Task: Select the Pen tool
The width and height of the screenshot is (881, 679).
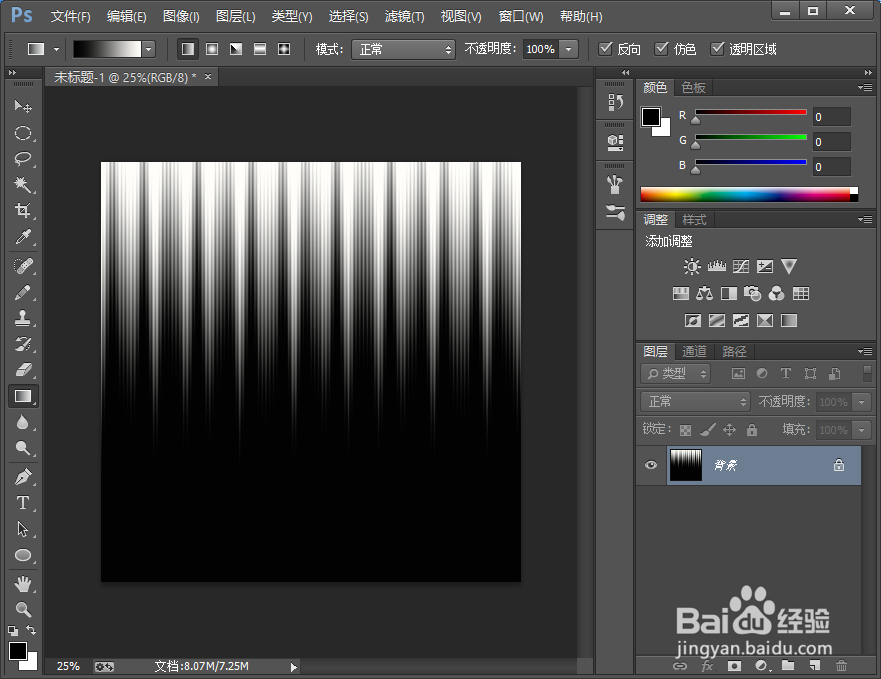Action: click(23, 477)
